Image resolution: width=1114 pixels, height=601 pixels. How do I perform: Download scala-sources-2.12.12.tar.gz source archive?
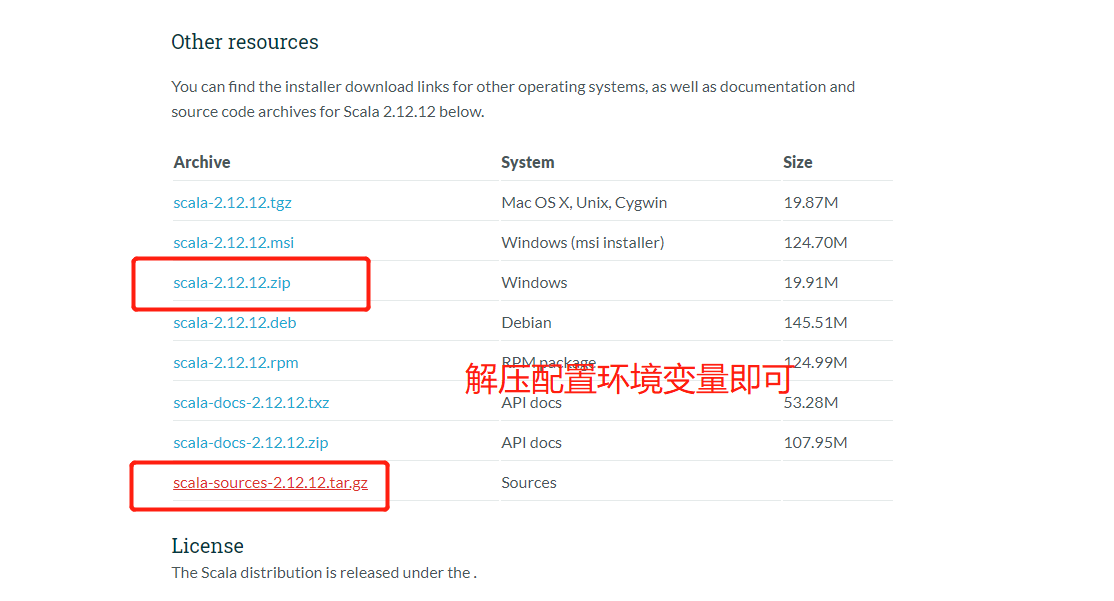tap(270, 483)
